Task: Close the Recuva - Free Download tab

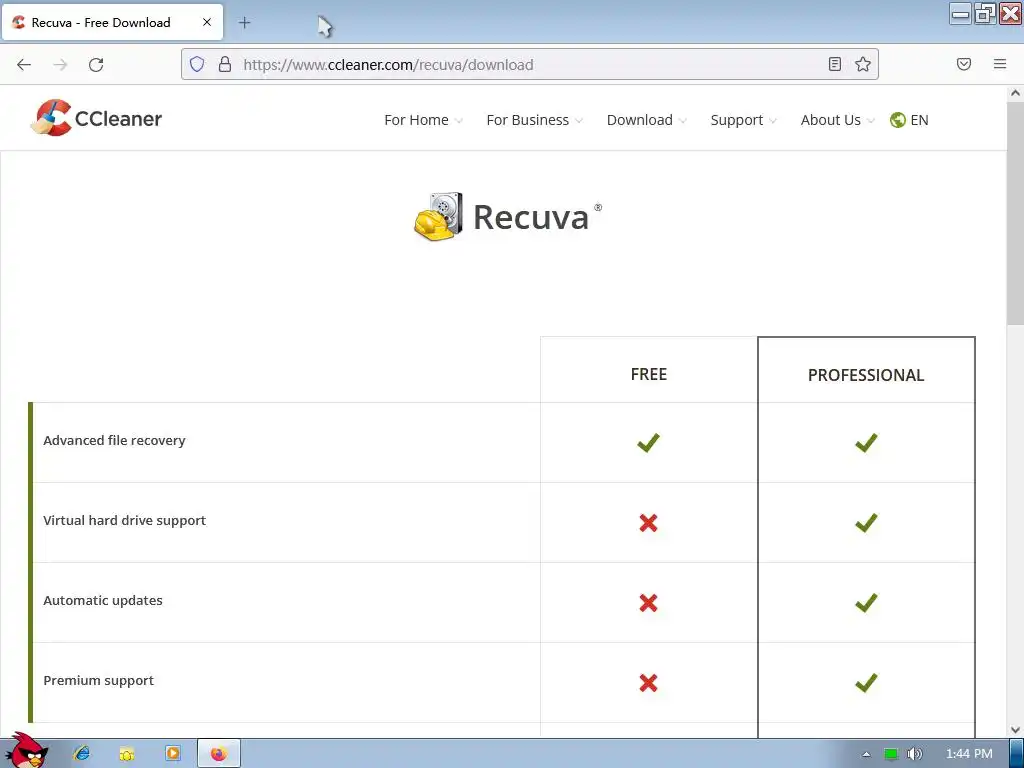Action: tap(207, 22)
